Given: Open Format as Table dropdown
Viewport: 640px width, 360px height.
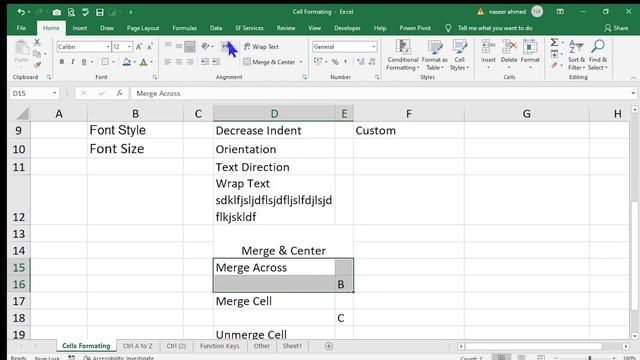Looking at the screenshot, I should pos(434,55).
